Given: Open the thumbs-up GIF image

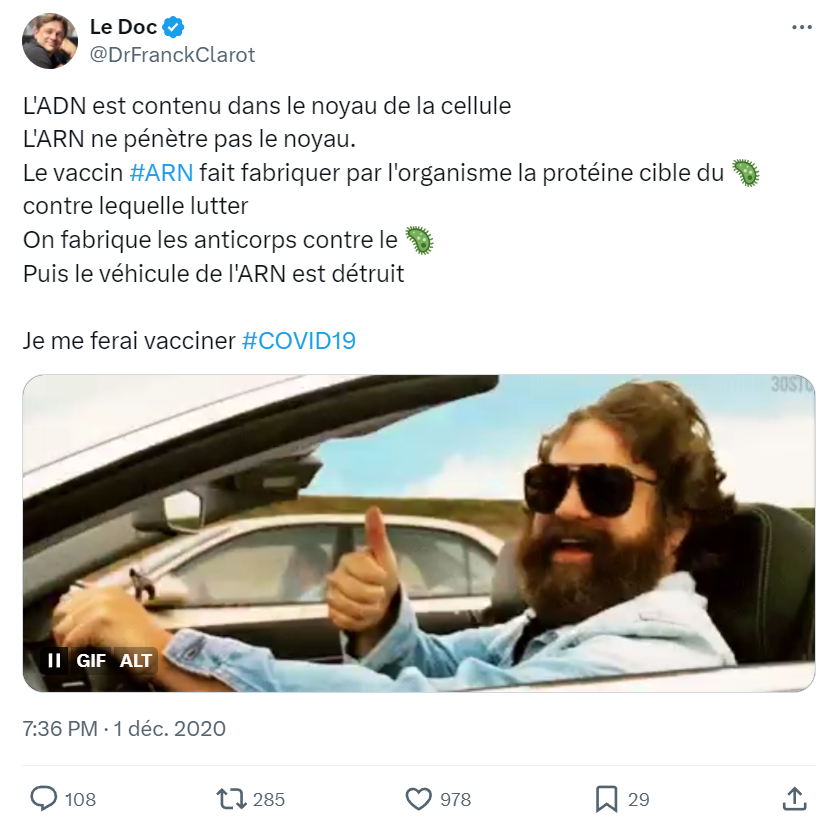Looking at the screenshot, I should (x=418, y=533).
